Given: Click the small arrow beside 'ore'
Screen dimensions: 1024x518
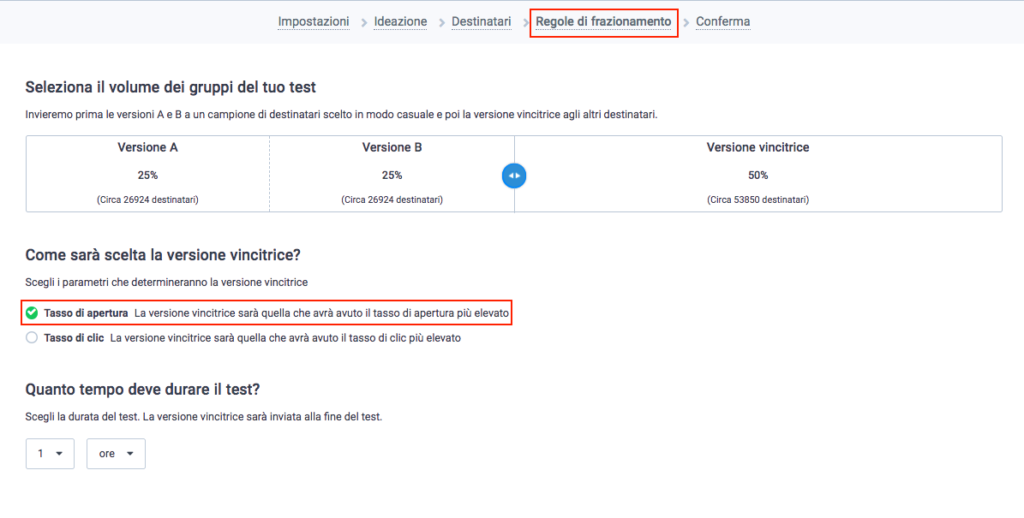Looking at the screenshot, I should pyautogui.click(x=130, y=453).
